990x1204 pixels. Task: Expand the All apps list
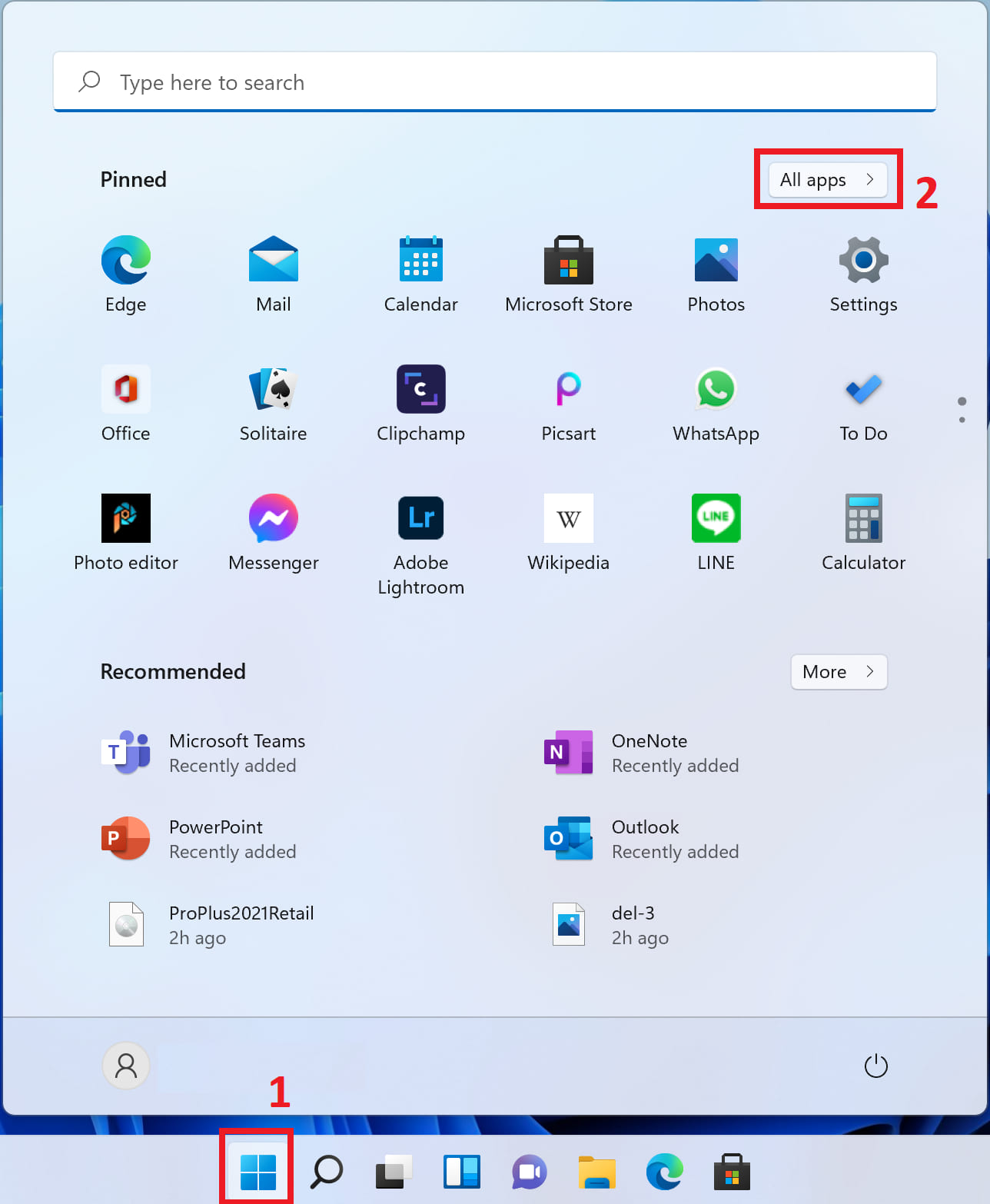[827, 180]
